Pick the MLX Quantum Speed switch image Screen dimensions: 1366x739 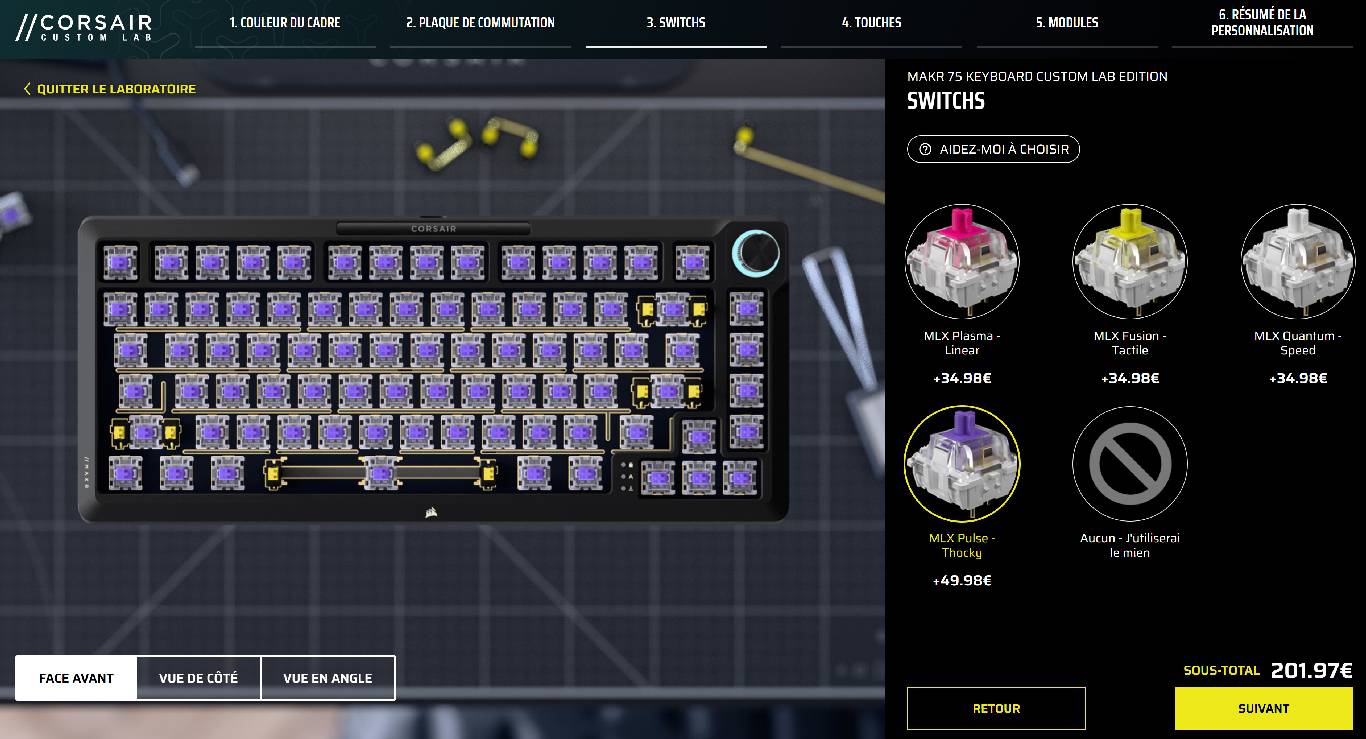[1298, 262]
